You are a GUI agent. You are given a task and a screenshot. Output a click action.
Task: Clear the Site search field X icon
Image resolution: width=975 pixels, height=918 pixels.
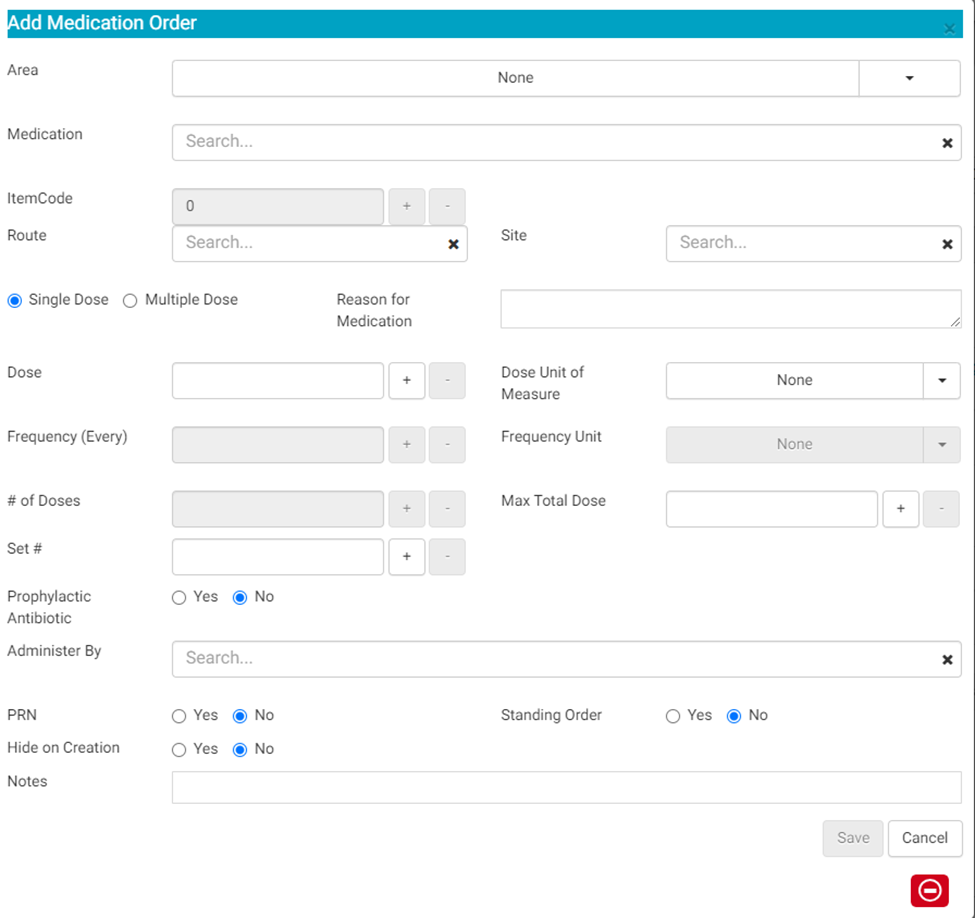947,244
